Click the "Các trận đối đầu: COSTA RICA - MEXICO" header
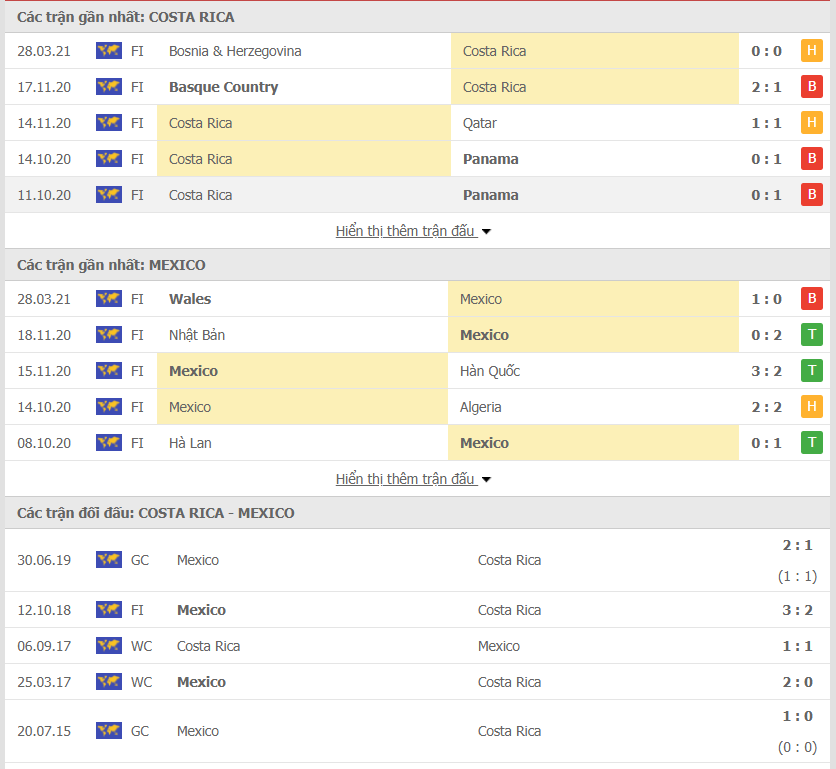Screen dimensions: 836x769 tap(155, 513)
